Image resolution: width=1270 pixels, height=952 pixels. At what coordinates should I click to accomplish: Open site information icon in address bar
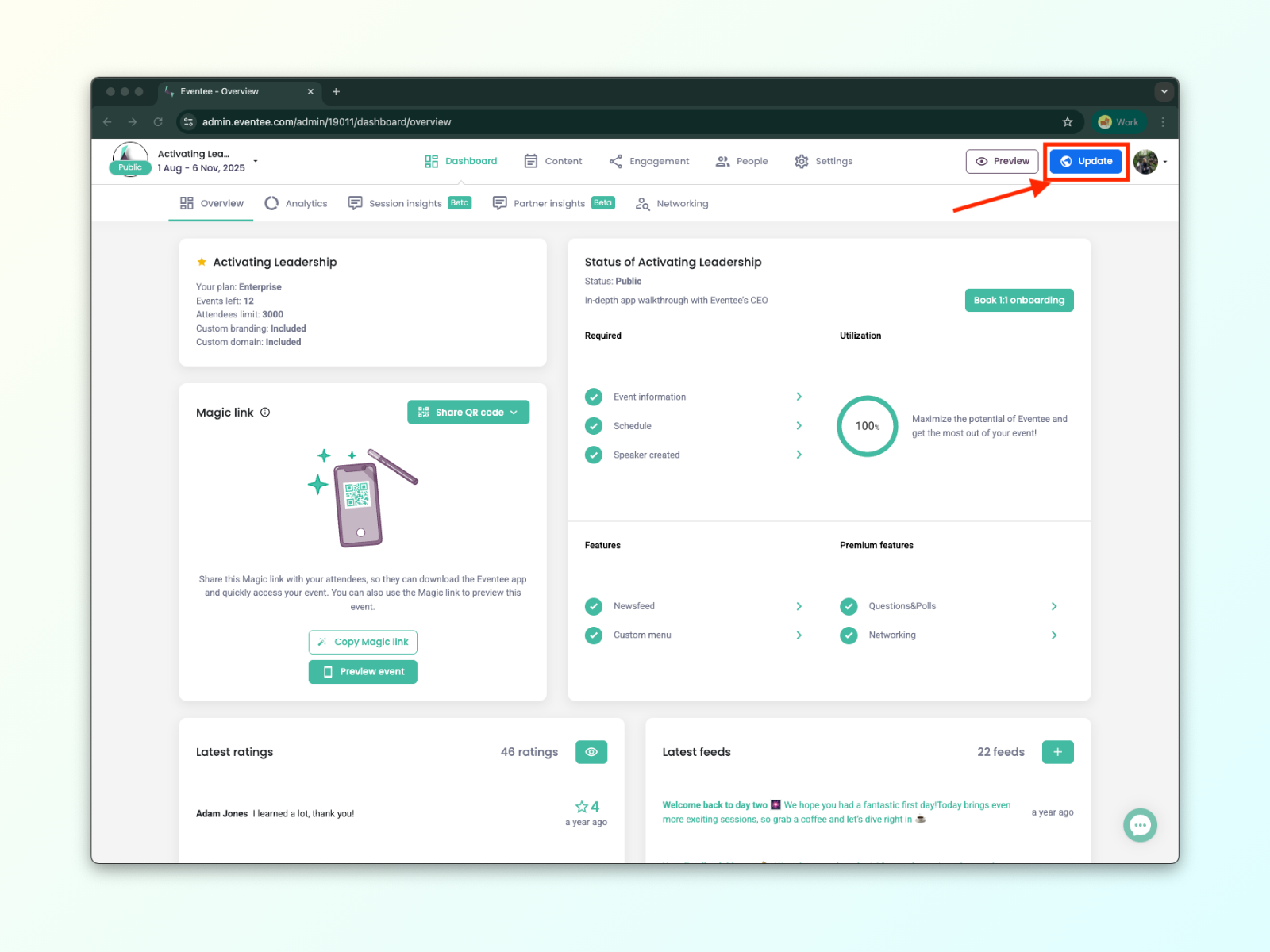[x=188, y=122]
